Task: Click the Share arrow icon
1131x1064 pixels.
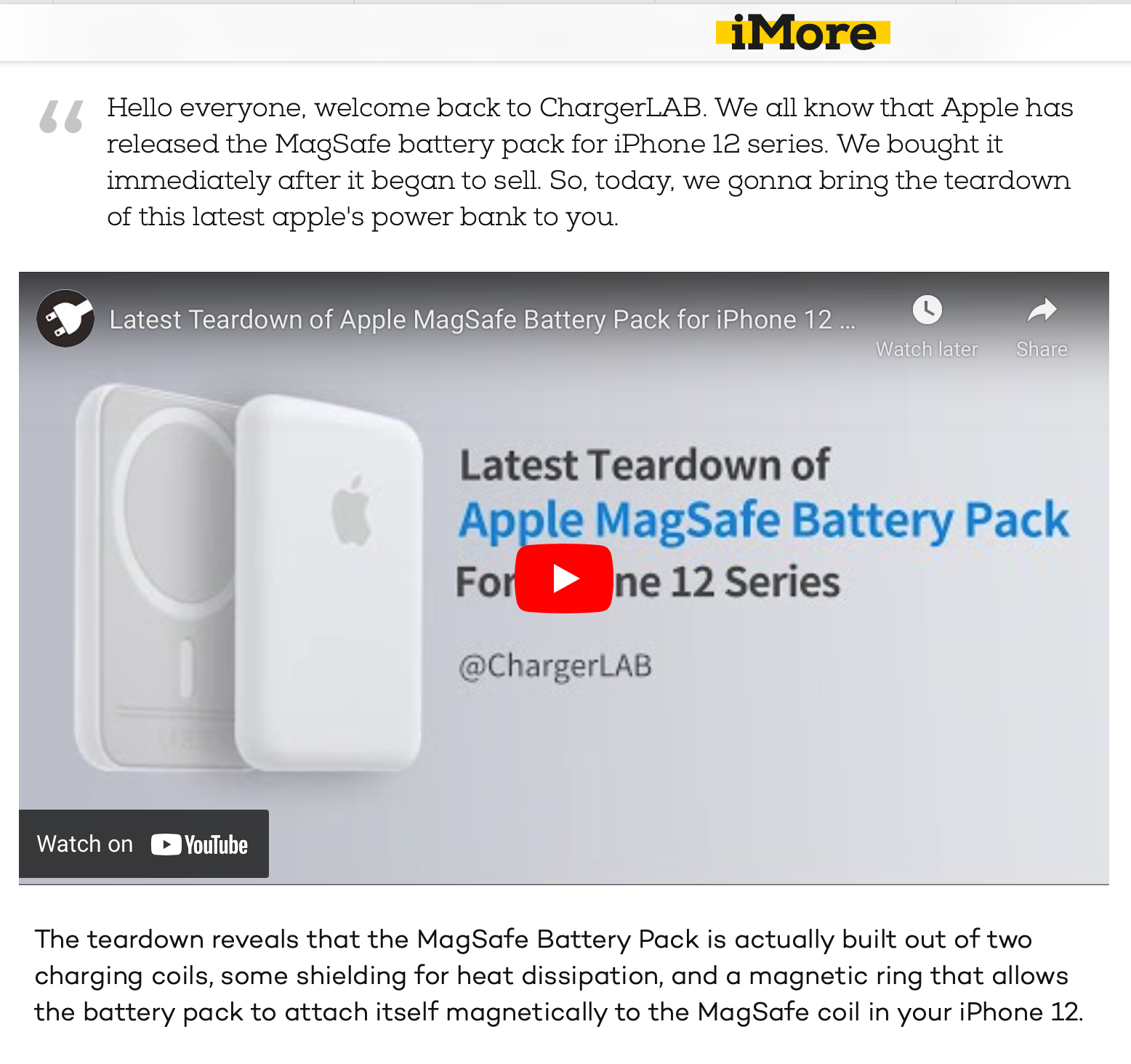Action: tap(1042, 310)
